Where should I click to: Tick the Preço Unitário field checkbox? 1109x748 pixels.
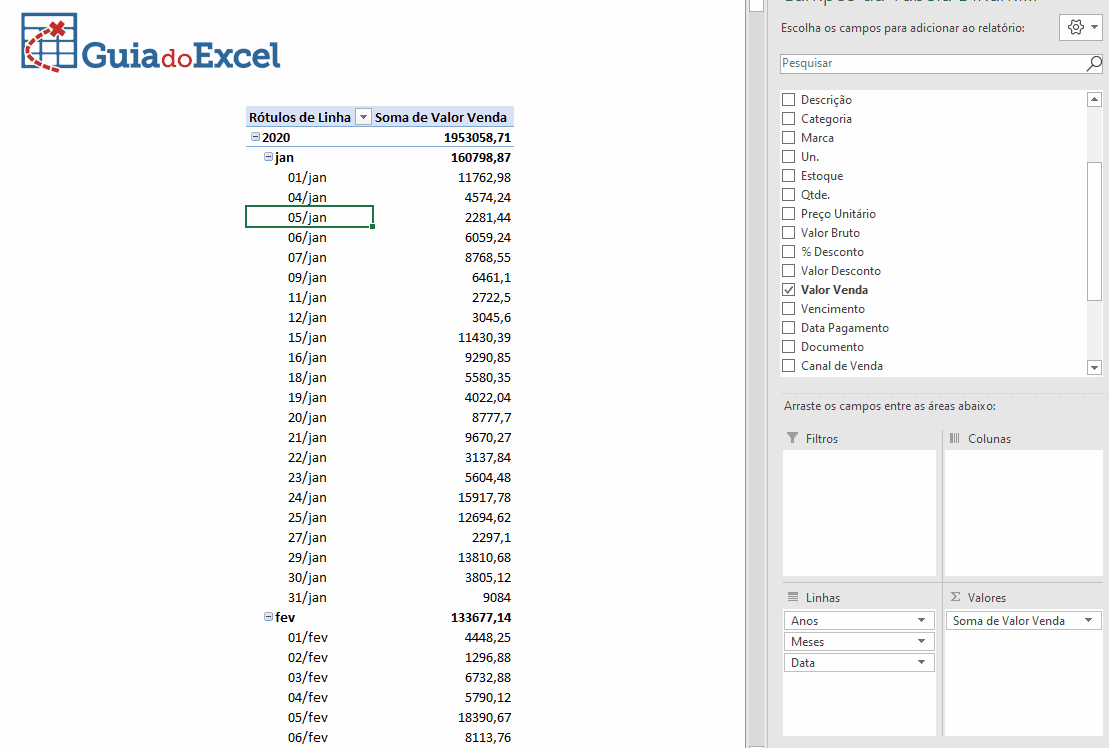click(788, 214)
